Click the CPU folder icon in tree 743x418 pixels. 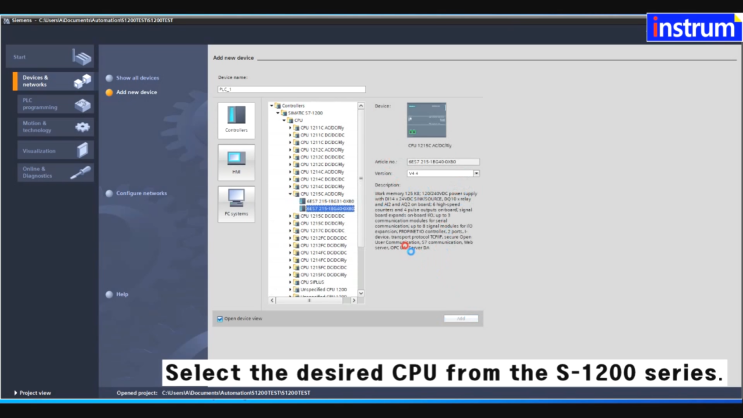[x=290, y=120]
